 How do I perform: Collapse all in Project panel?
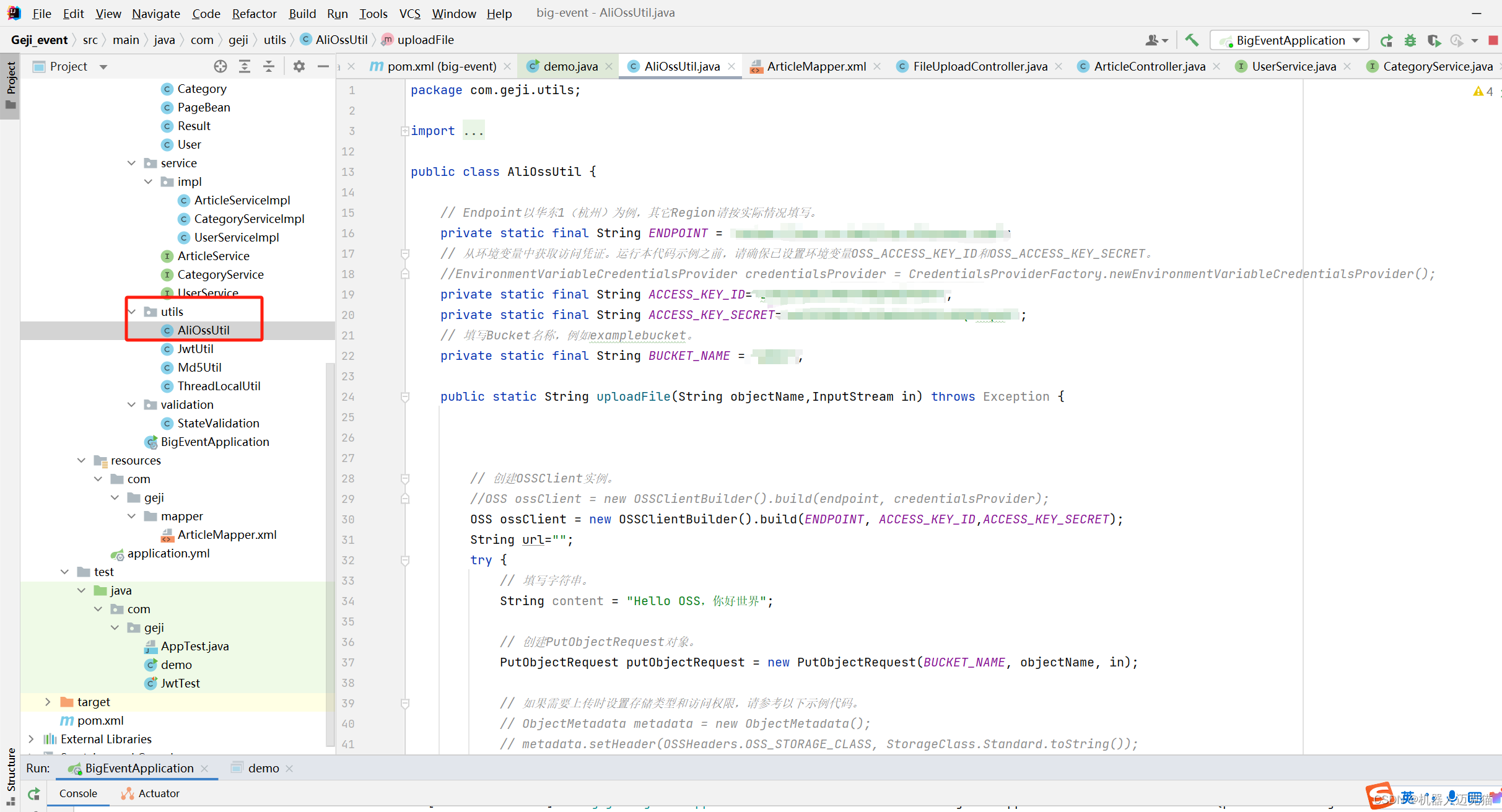tap(269, 66)
